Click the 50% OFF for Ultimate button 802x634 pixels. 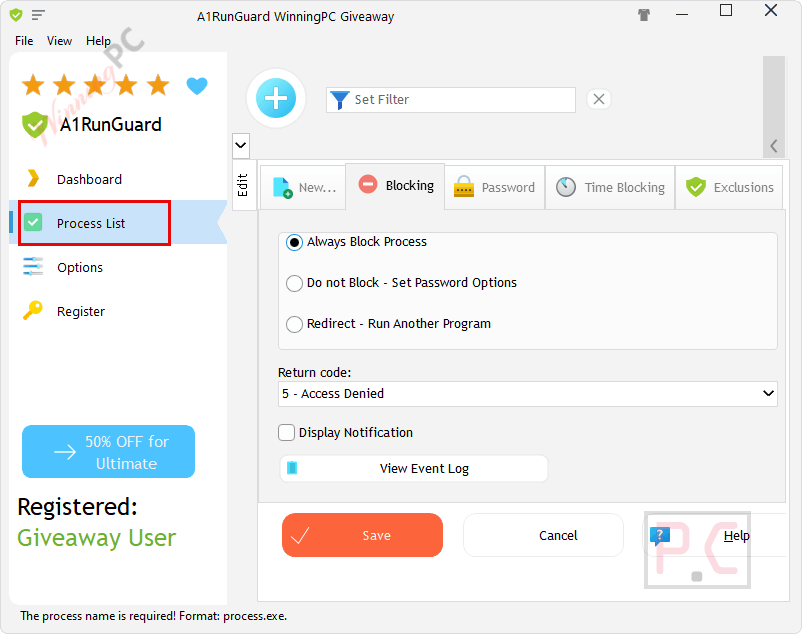tap(108, 452)
